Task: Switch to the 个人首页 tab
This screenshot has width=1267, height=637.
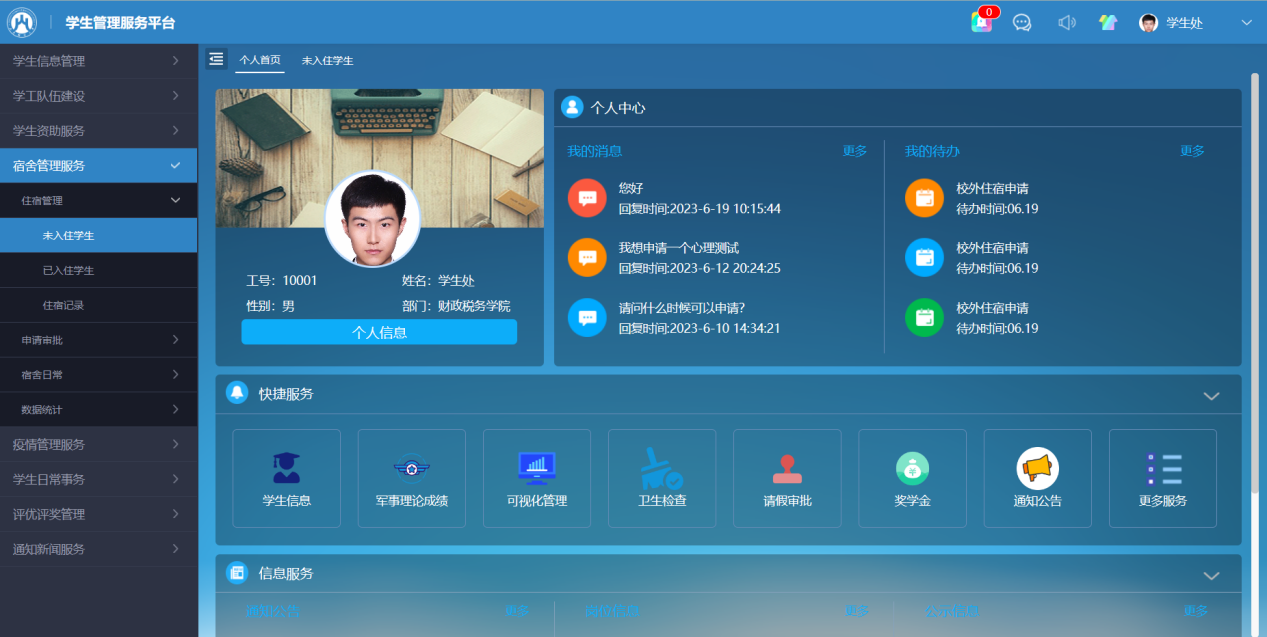Action: [x=260, y=60]
